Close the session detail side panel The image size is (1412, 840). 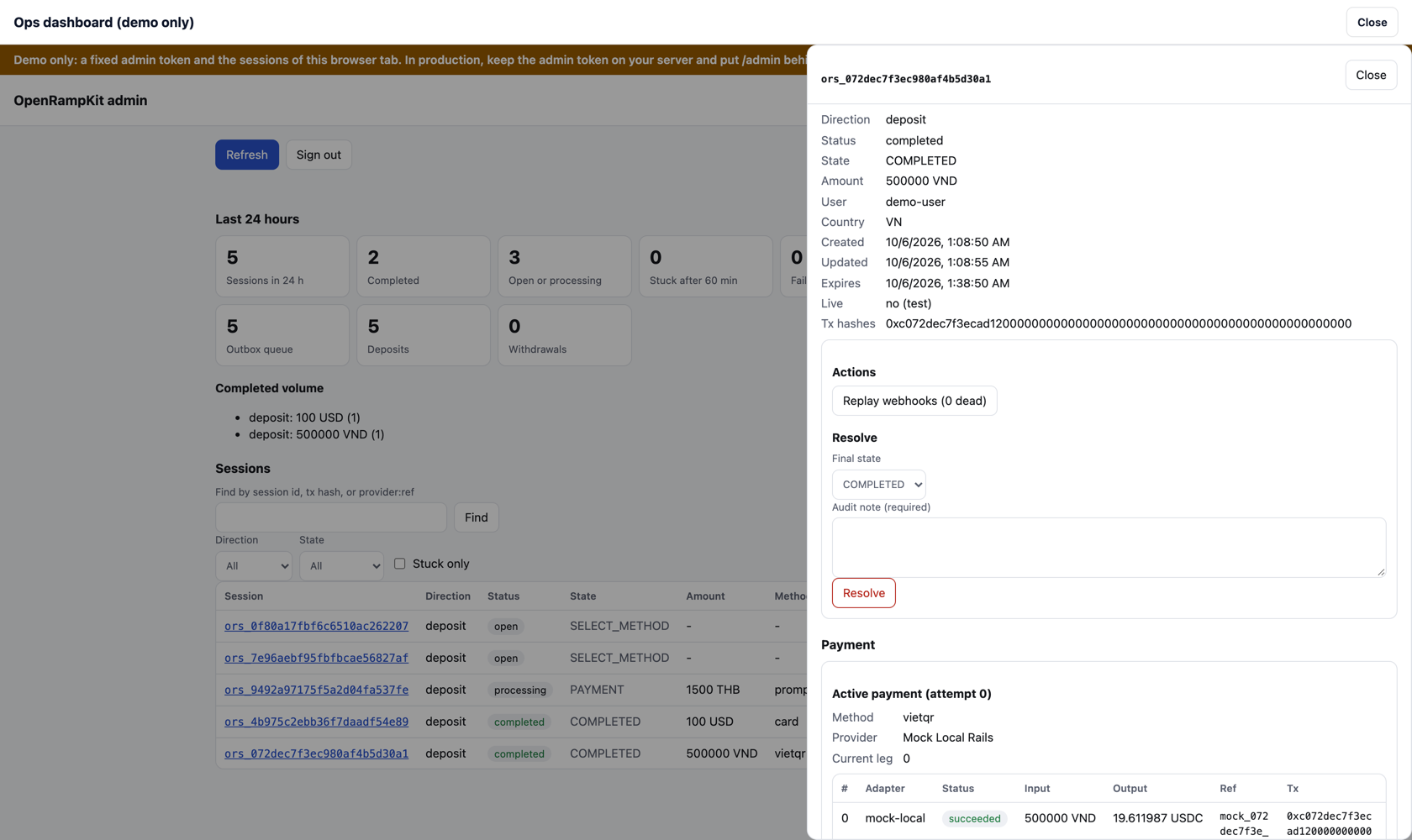coord(1371,75)
